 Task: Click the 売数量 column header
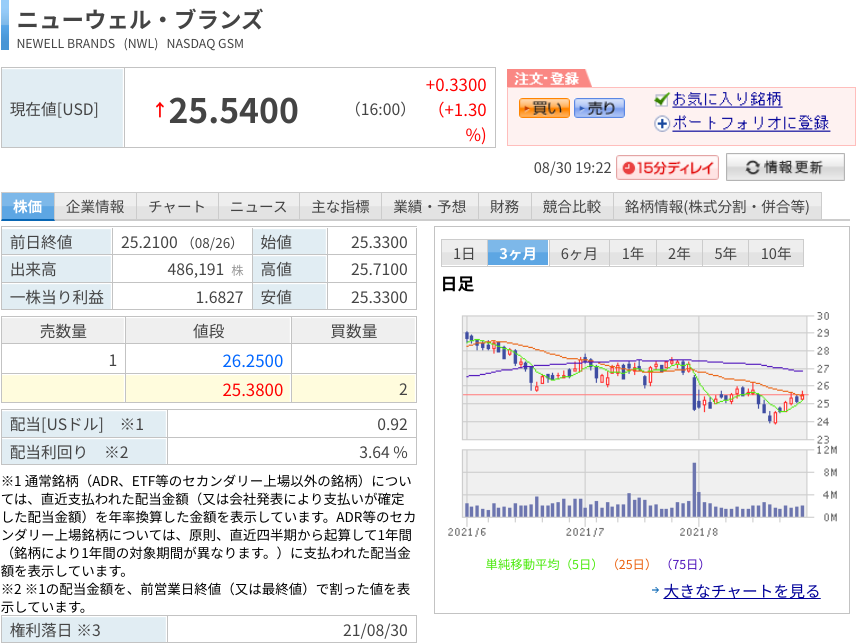[x=63, y=331]
